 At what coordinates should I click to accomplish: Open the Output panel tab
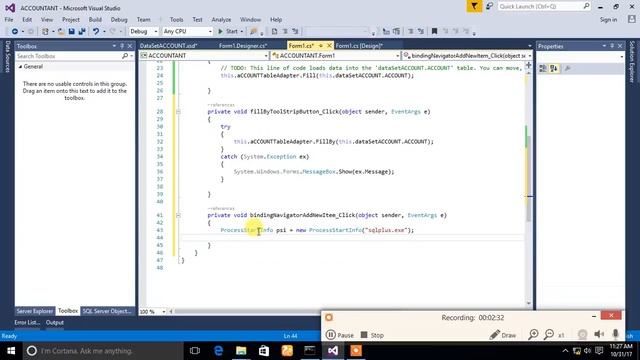pyautogui.click(x=54, y=322)
